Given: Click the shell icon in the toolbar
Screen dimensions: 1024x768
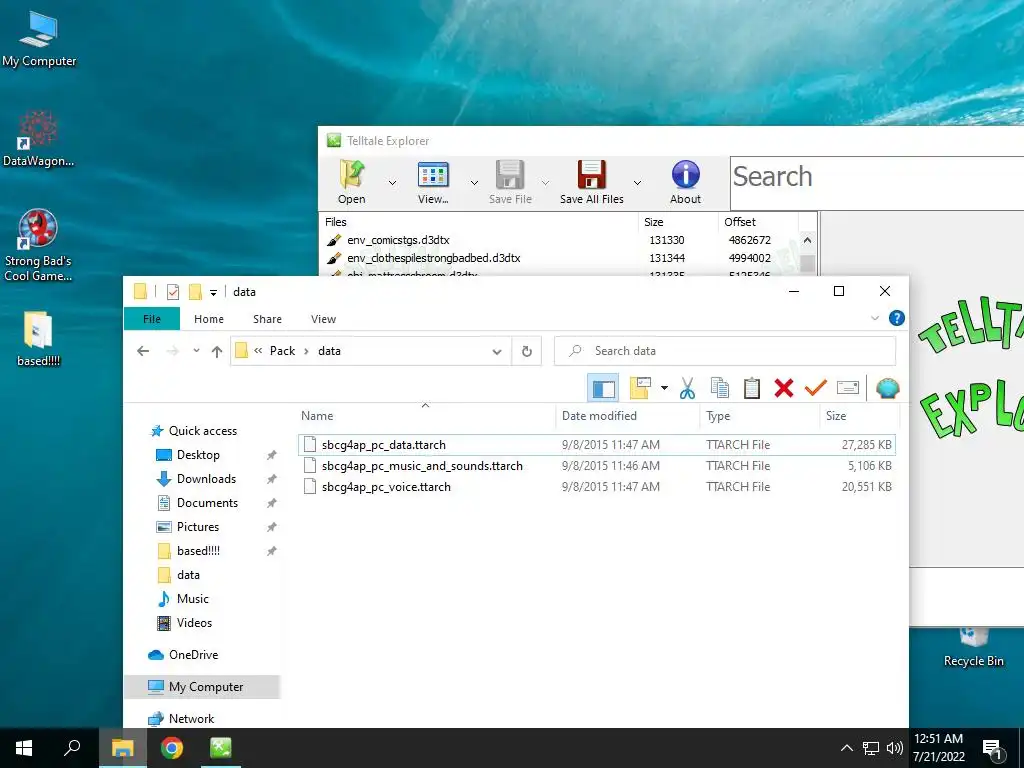Looking at the screenshot, I should (888, 389).
